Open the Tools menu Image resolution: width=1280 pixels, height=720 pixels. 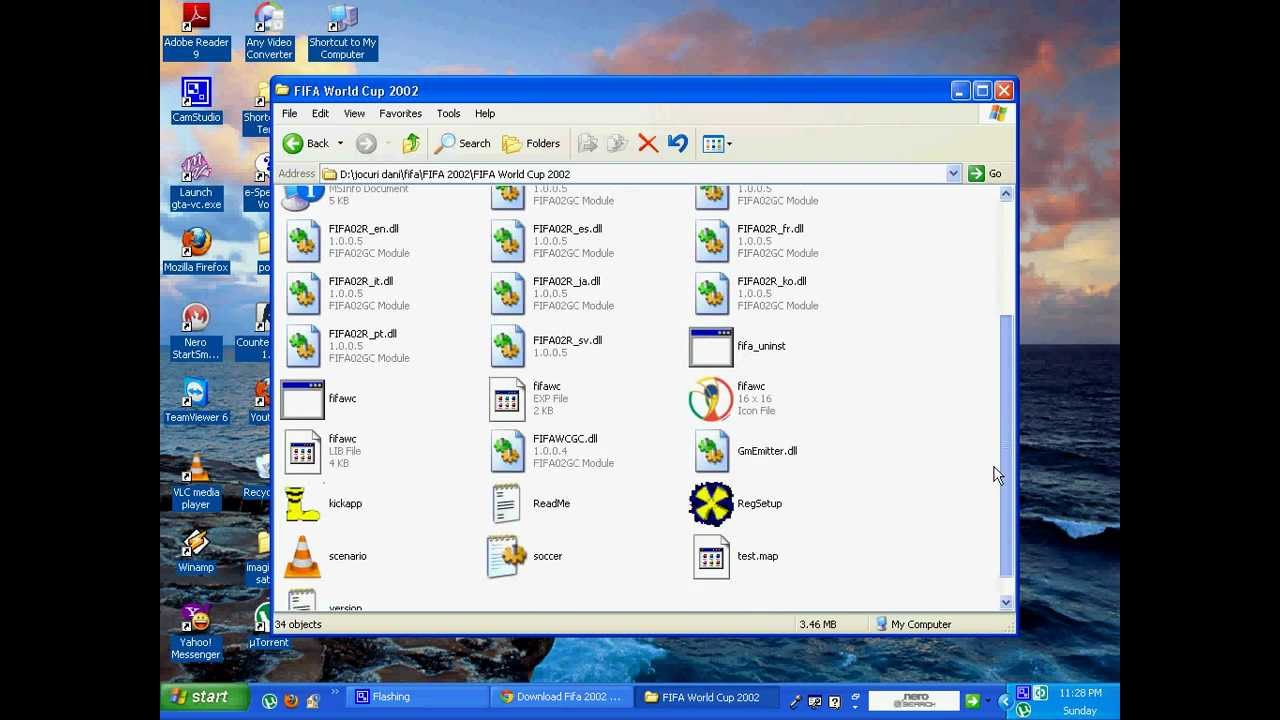tap(448, 113)
